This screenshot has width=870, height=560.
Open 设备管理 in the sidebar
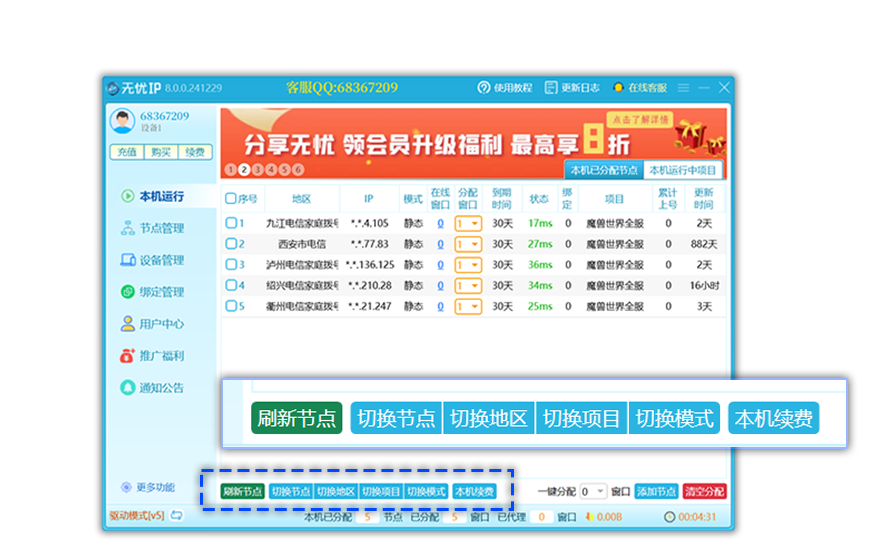[128, 260]
